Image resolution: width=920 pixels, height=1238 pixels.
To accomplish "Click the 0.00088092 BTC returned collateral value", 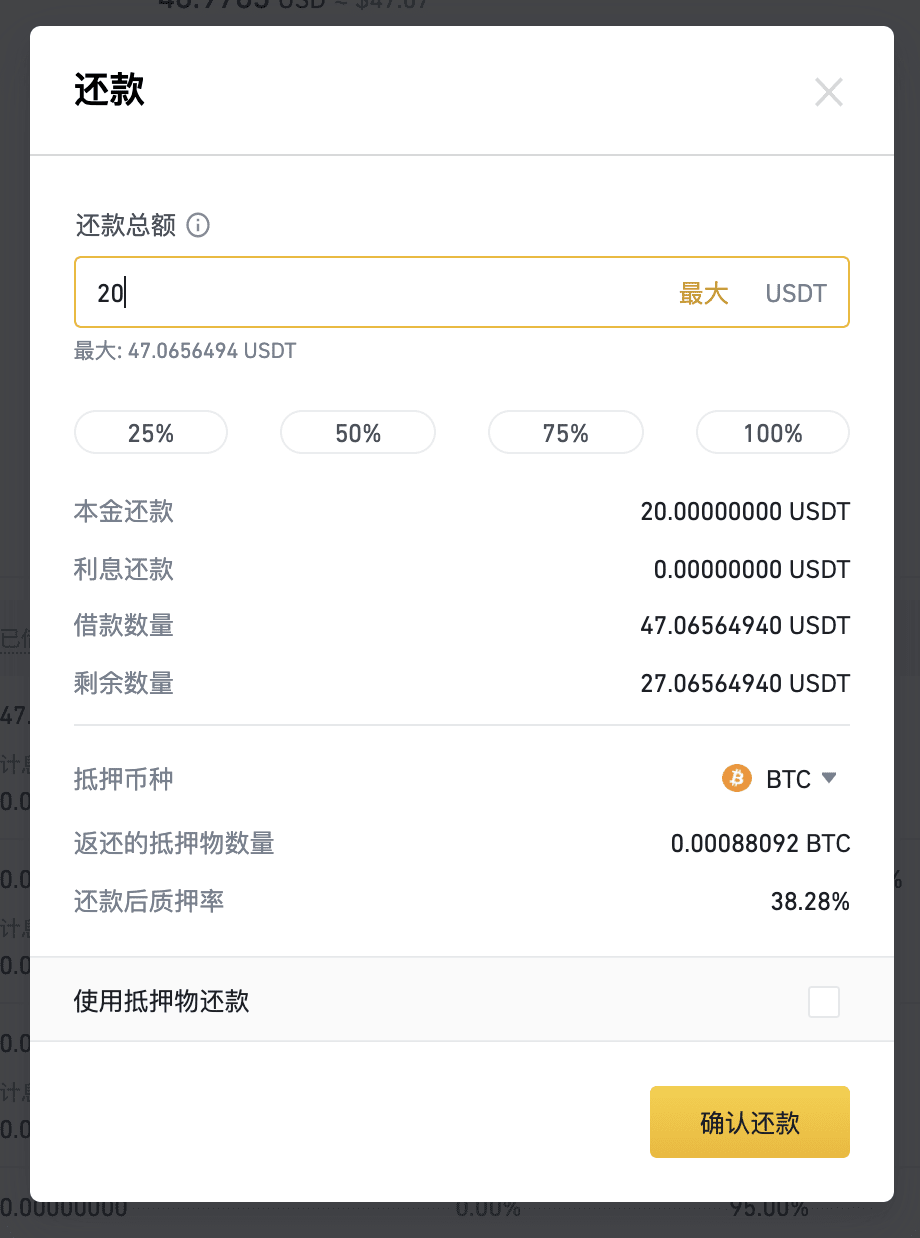I will [x=760, y=844].
